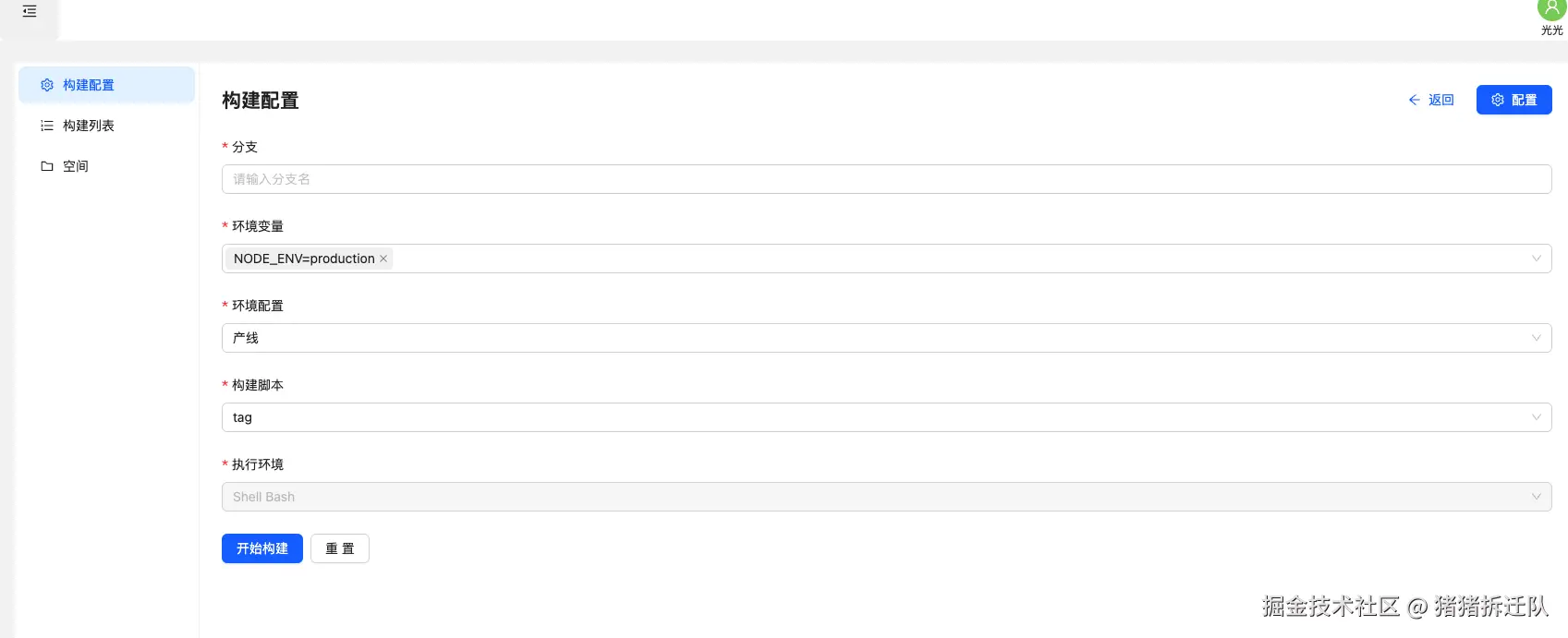Click the back arrow icon beside 返回
This screenshot has width=1568, height=638.
tap(1415, 100)
